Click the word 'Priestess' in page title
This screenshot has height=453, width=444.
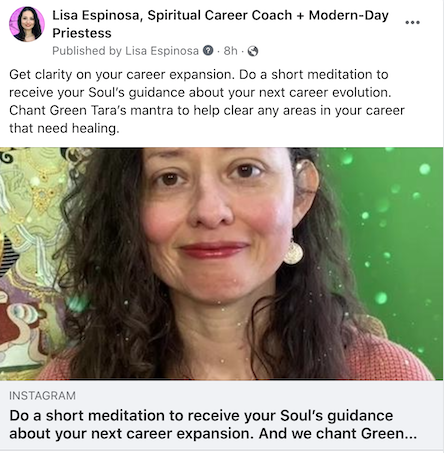pos(82,33)
